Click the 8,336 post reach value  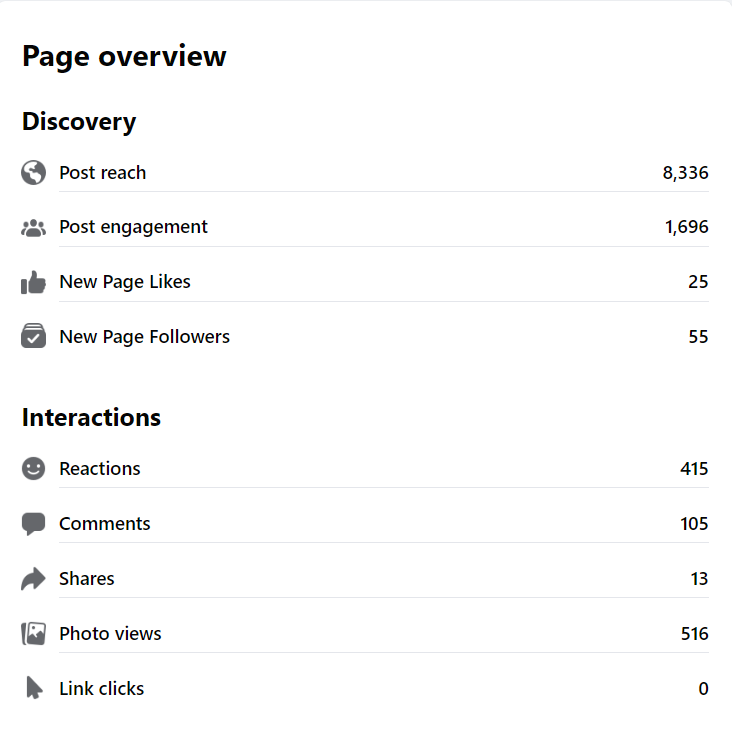[x=685, y=173]
